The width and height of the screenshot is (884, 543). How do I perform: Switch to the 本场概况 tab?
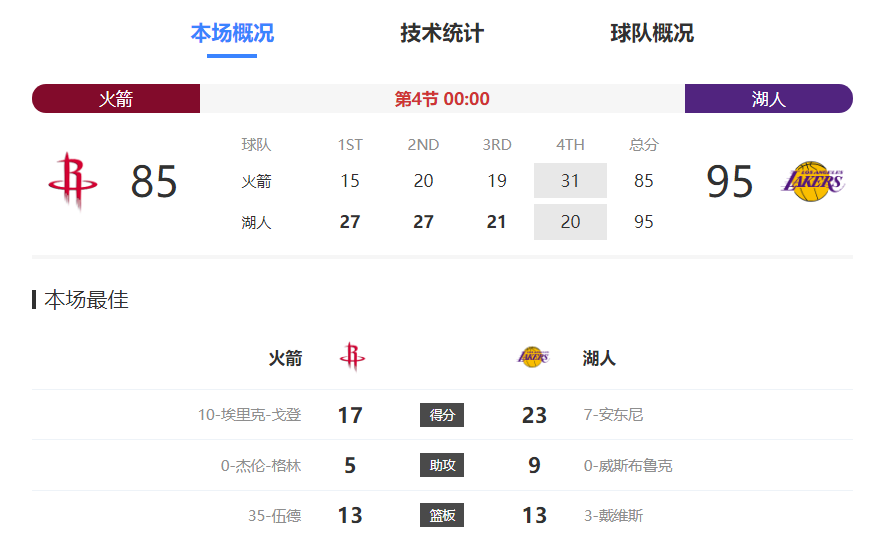[x=232, y=33]
